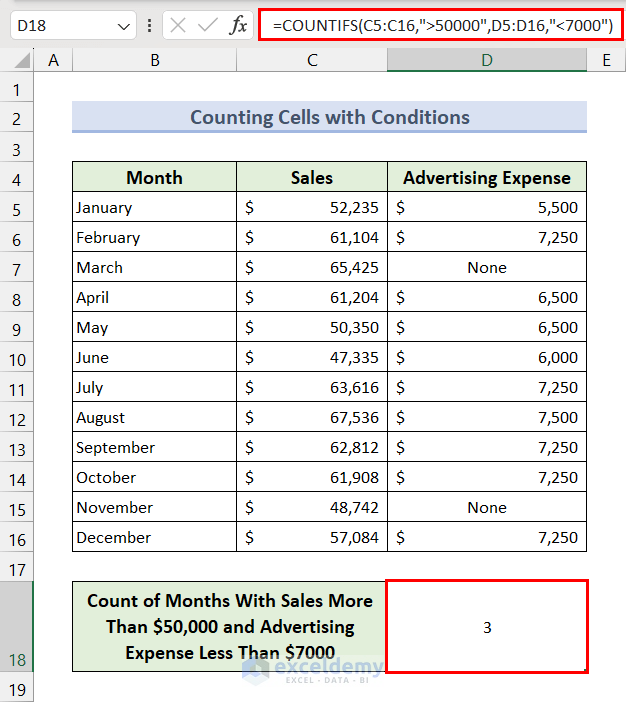Select column B header

154,61
